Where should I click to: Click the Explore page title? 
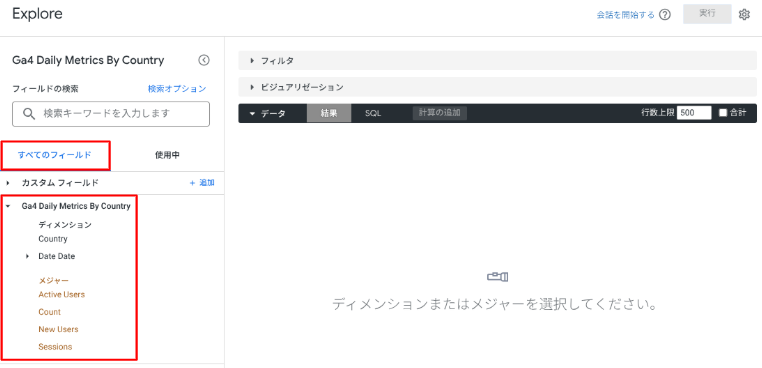pyautogui.click(x=37, y=14)
